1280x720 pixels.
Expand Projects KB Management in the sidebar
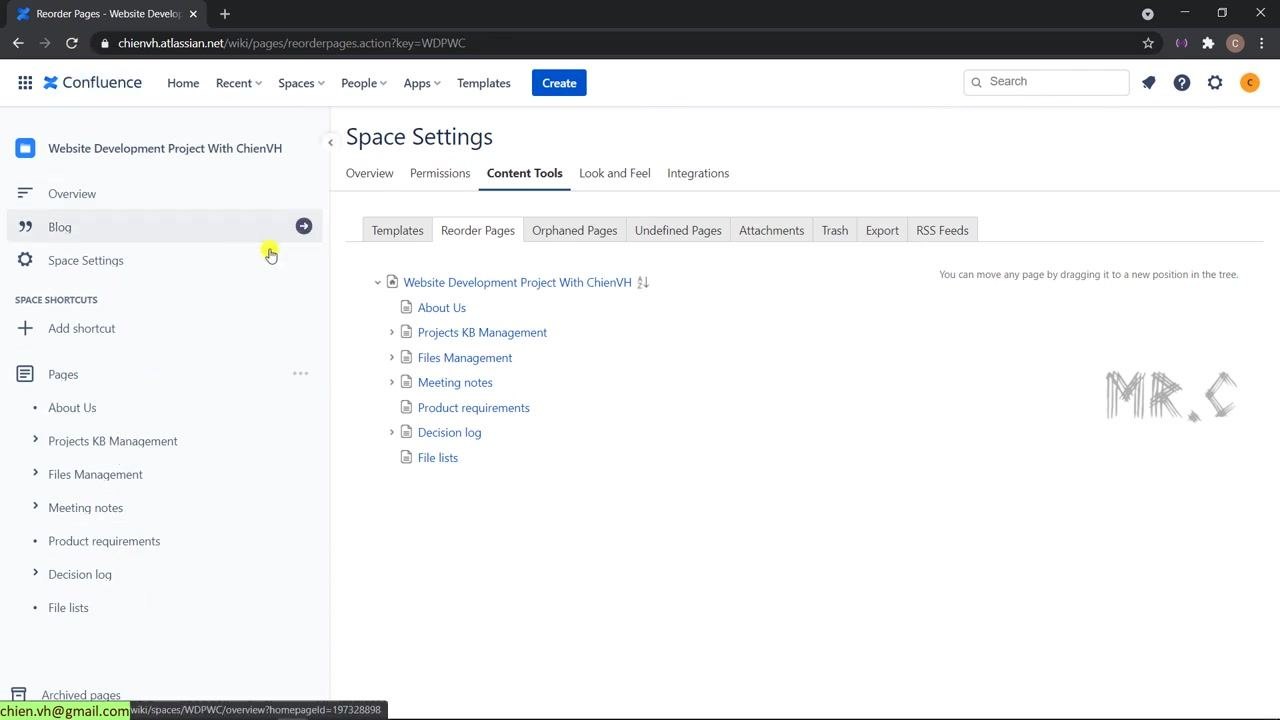tap(35, 439)
